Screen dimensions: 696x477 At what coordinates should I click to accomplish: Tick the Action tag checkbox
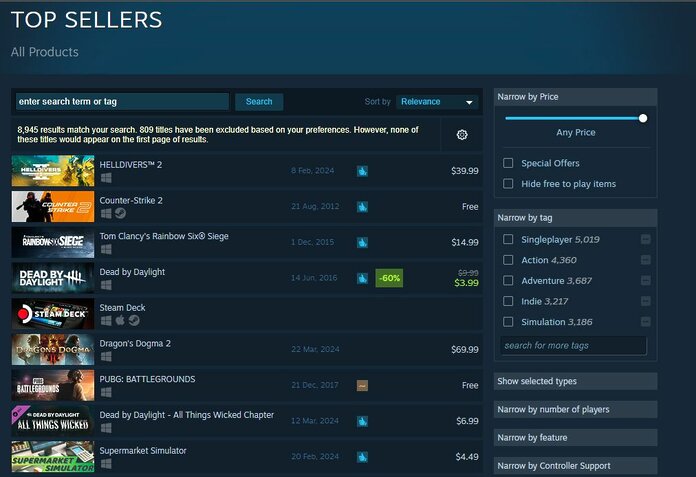click(x=508, y=260)
